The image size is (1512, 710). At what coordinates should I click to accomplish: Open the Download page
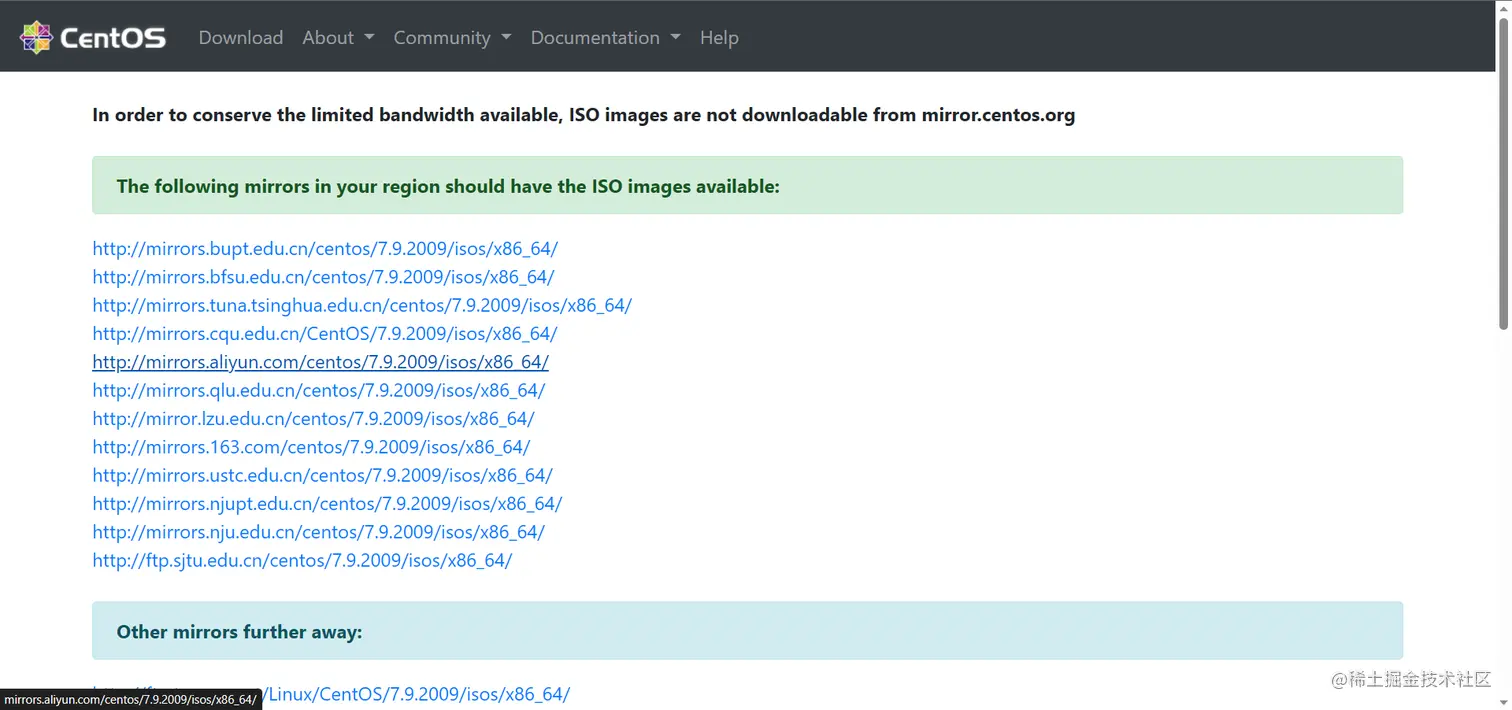click(241, 37)
